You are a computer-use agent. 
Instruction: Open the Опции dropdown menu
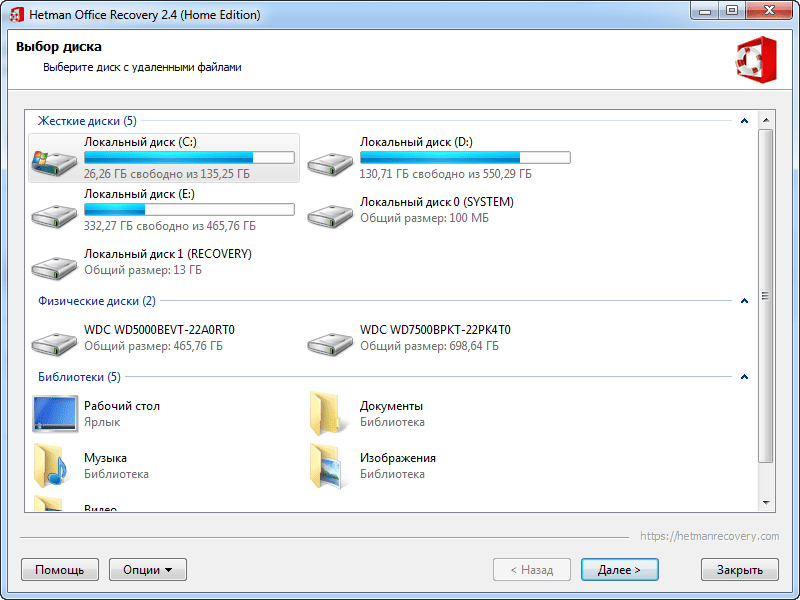coord(148,570)
